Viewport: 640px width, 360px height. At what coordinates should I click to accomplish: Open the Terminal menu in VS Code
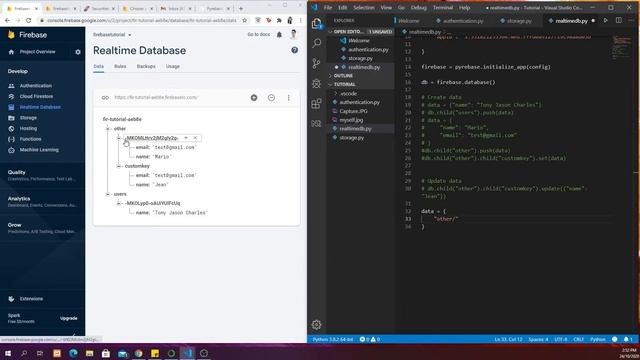pyautogui.click(x=442, y=7)
